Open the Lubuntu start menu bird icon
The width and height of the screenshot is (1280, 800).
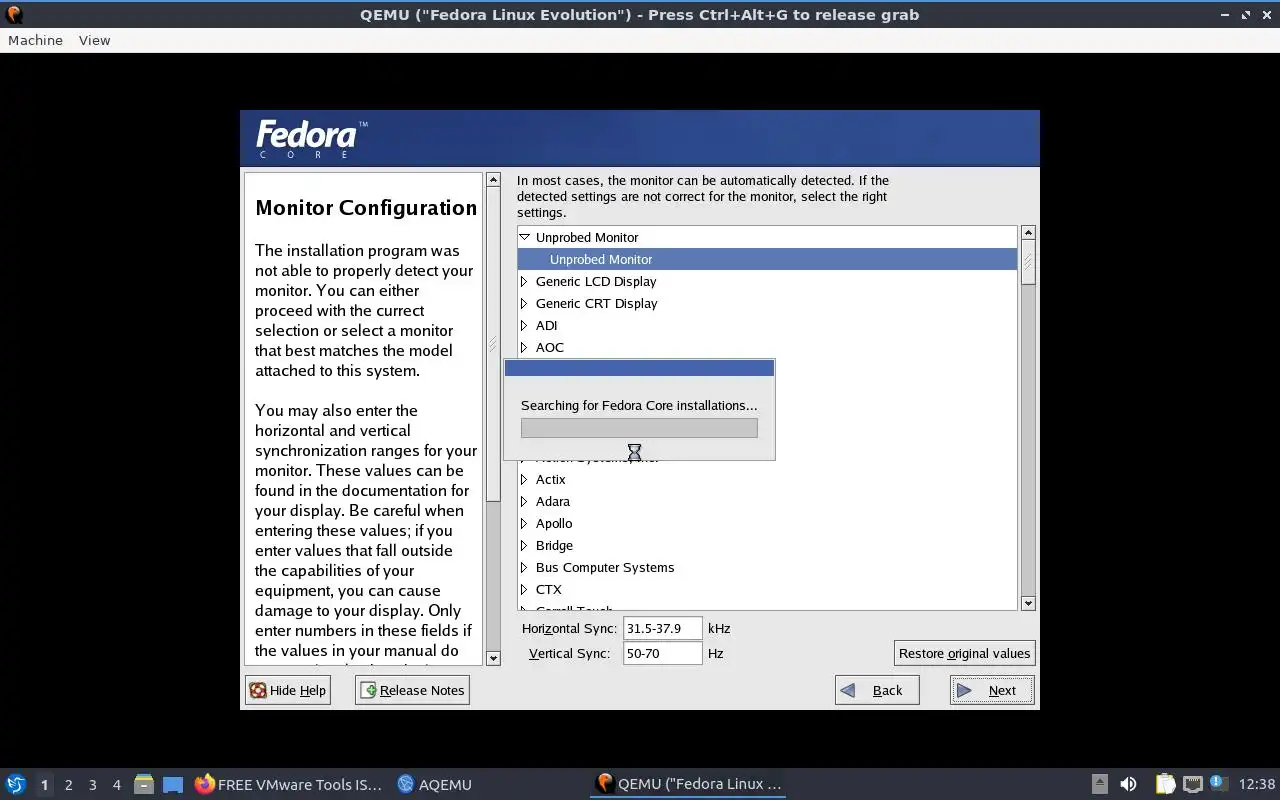15,784
